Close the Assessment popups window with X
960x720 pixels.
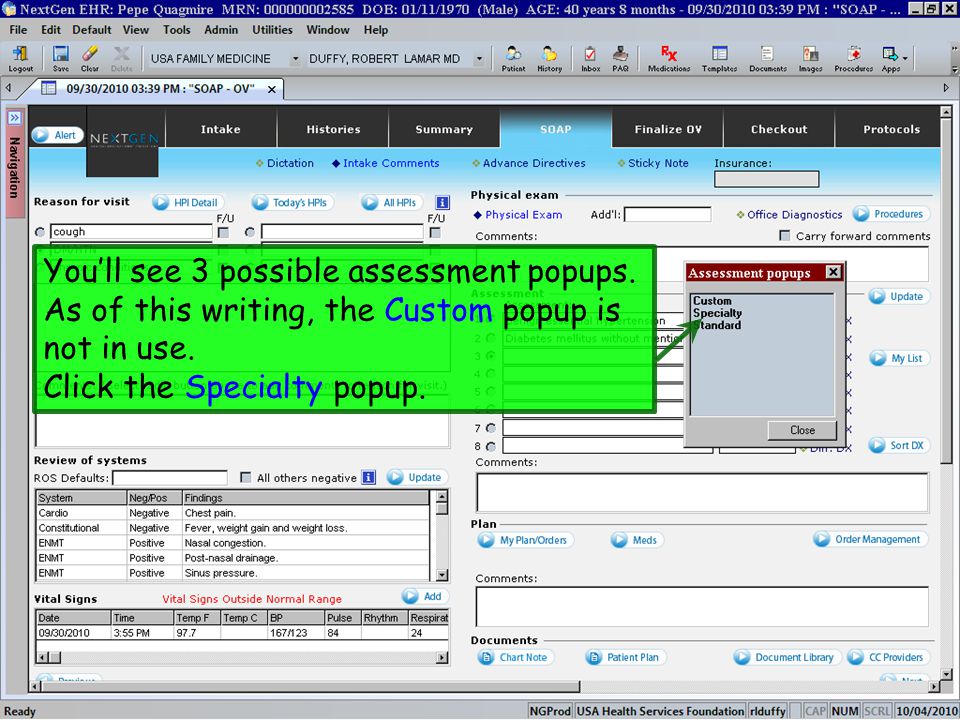click(833, 272)
